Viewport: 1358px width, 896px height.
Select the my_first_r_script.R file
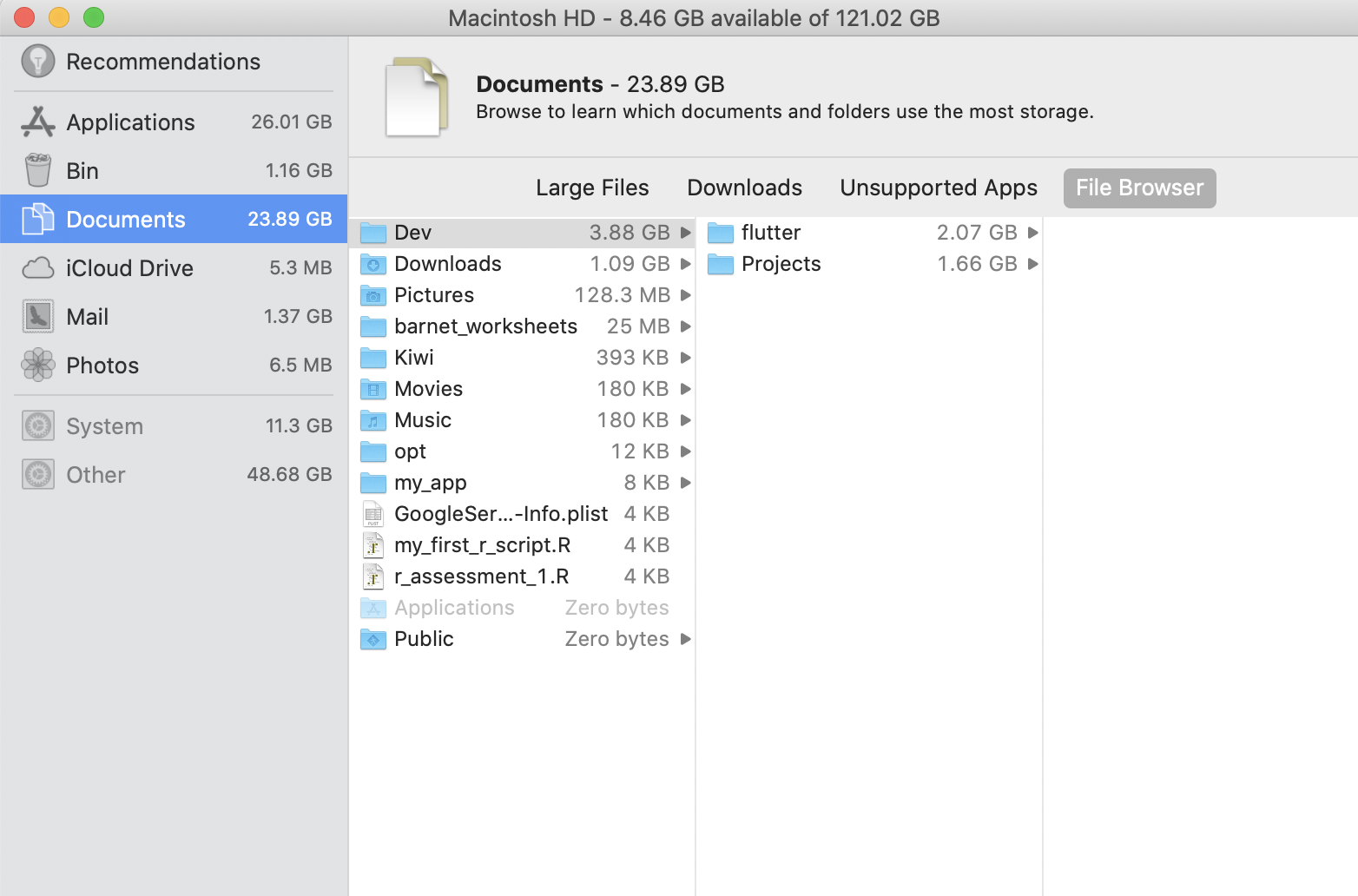pyautogui.click(x=482, y=544)
